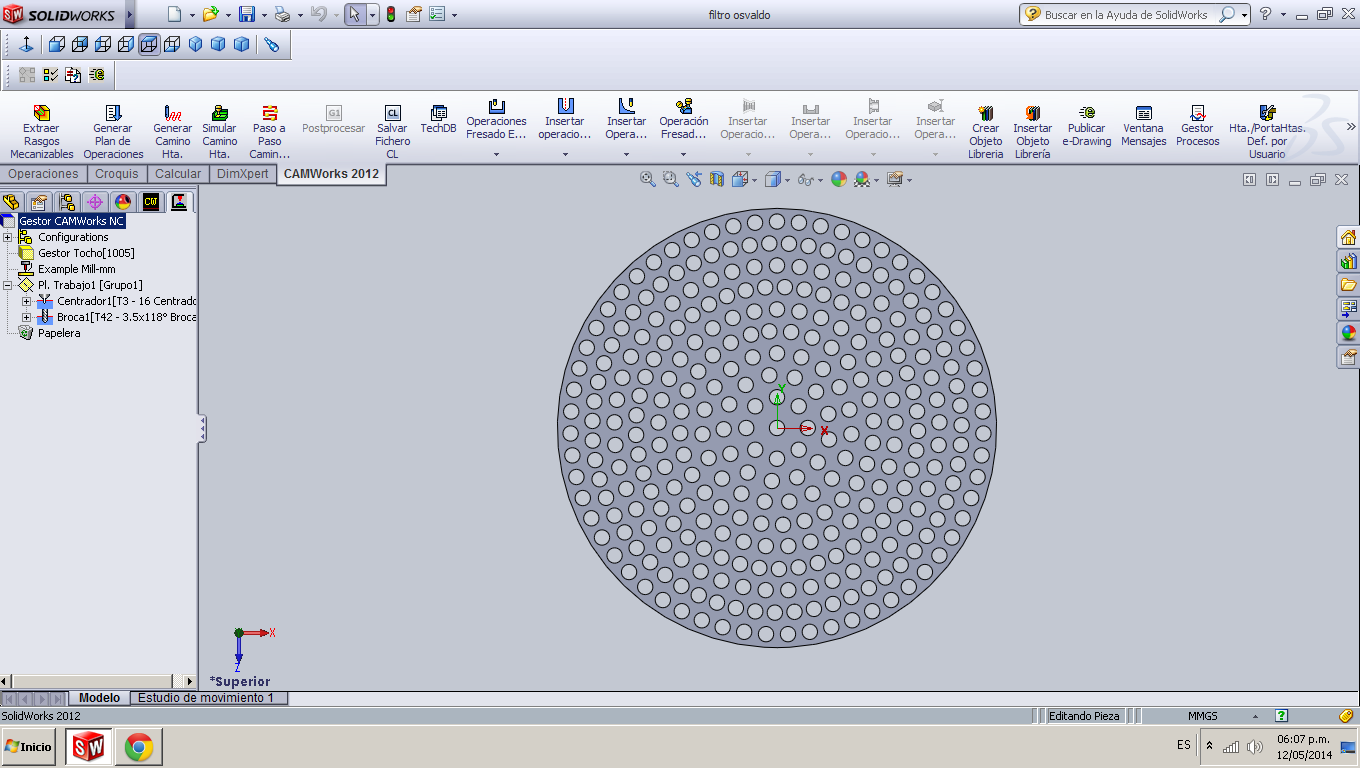
Task: Click Salvar Fichero CL
Action: (x=392, y=131)
